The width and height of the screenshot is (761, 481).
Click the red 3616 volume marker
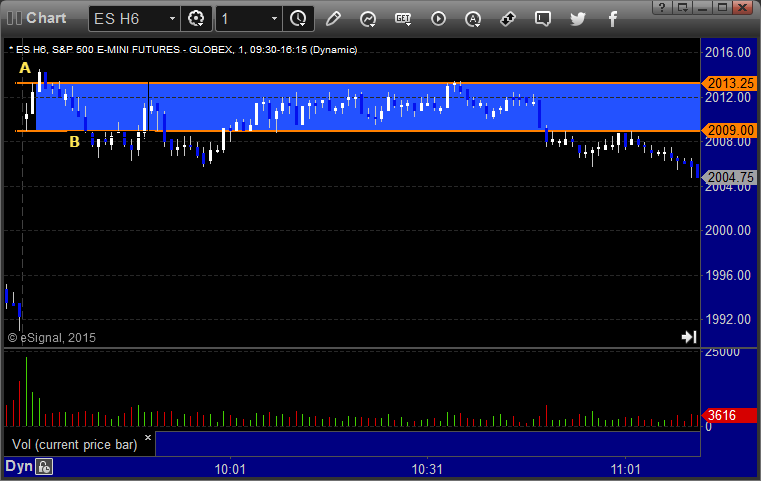(x=730, y=415)
